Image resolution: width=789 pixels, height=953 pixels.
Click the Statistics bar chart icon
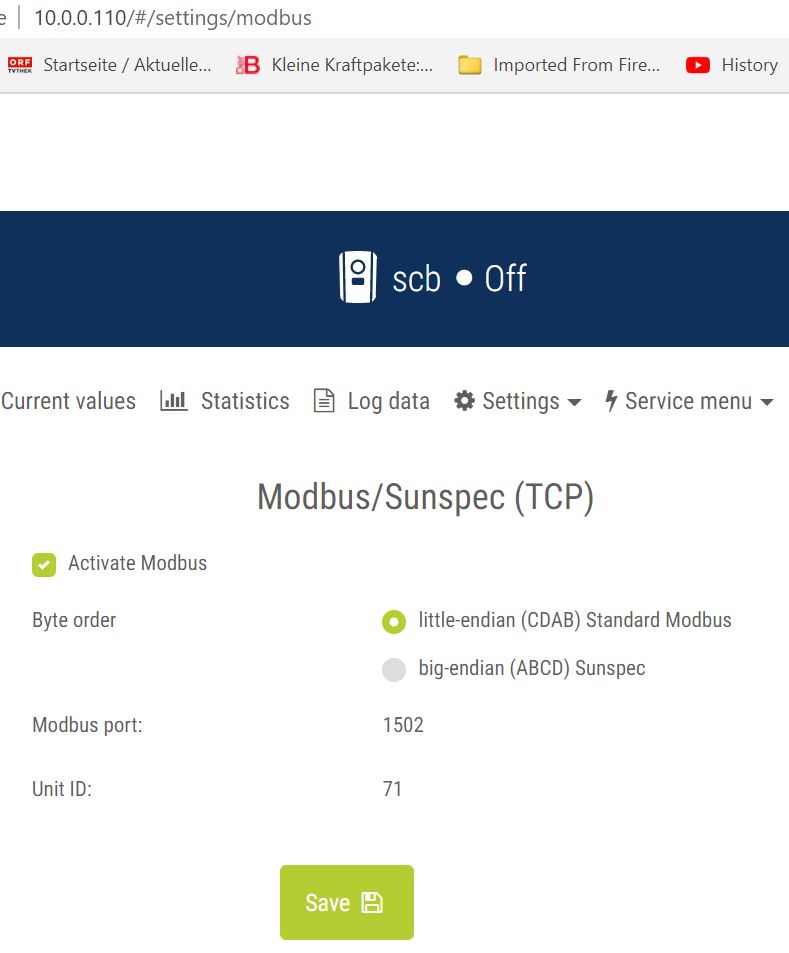174,401
